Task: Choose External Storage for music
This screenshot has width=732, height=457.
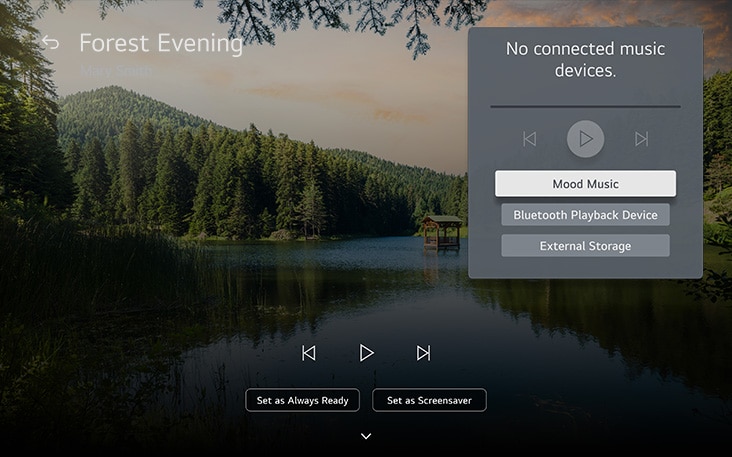Action: (x=585, y=246)
